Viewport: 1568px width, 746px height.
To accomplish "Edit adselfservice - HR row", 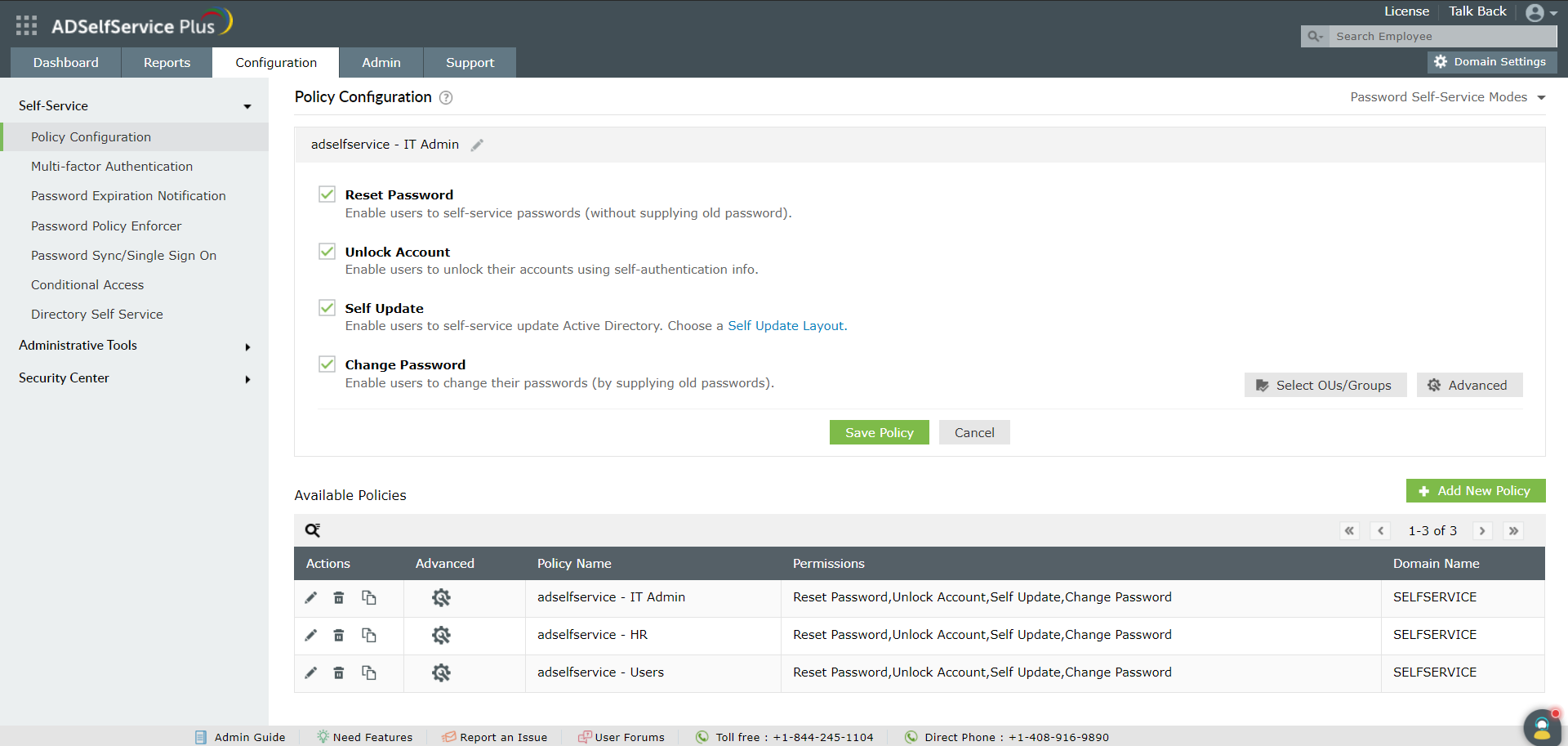I will click(311, 635).
